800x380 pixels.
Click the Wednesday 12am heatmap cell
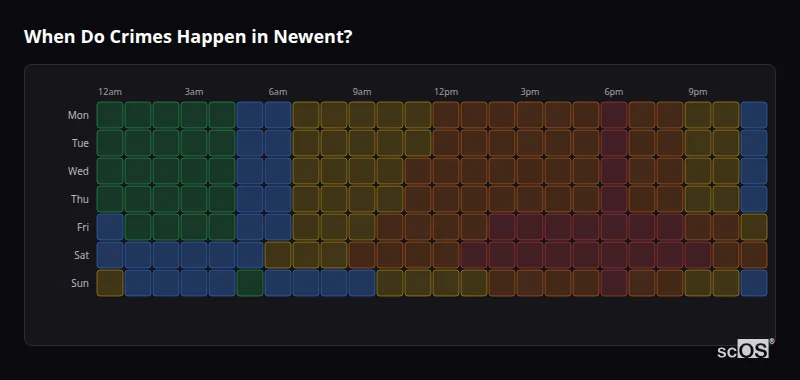(x=110, y=171)
